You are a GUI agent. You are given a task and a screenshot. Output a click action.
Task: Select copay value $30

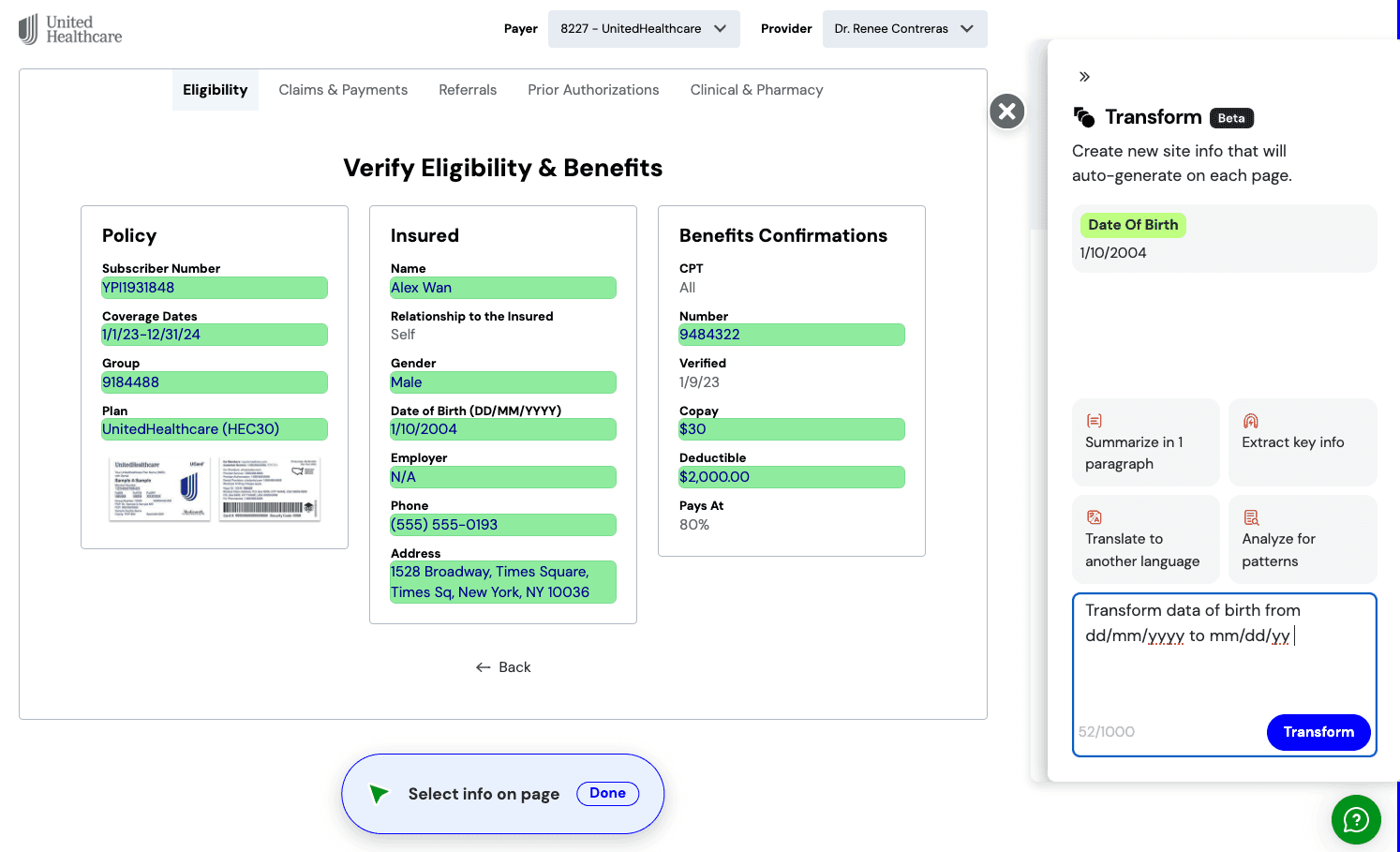(x=792, y=429)
